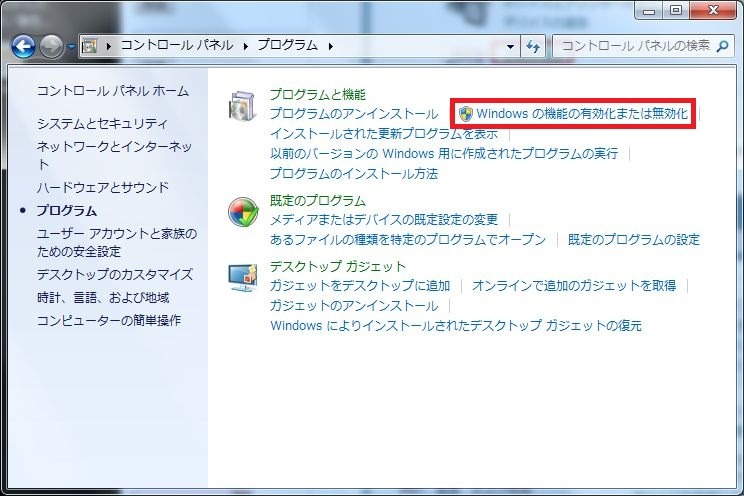Image resolution: width=744 pixels, height=496 pixels.
Task: Click the Back navigation arrow button
Action: pyautogui.click(x=23, y=47)
